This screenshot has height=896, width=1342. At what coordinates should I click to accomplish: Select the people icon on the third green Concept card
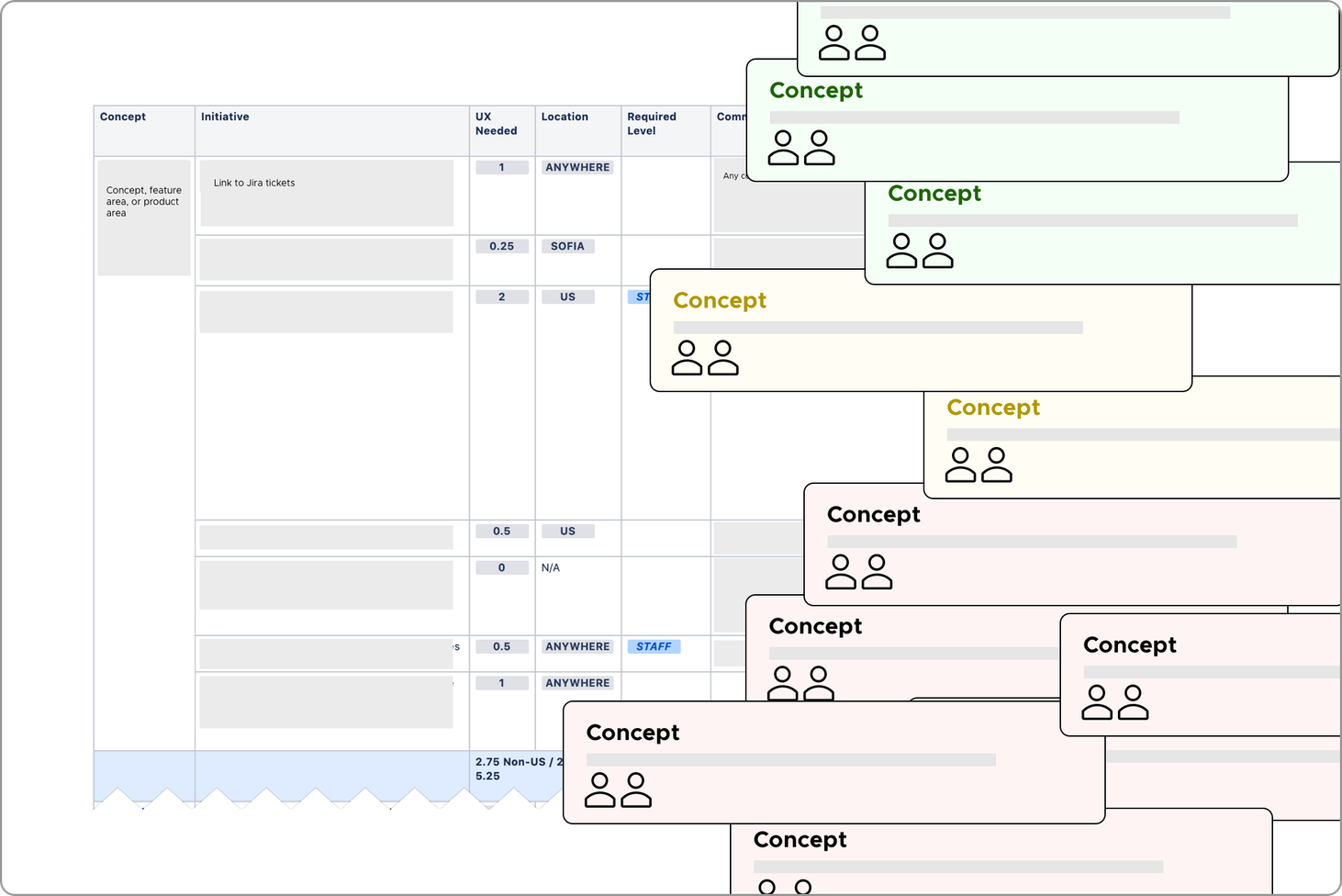point(918,250)
